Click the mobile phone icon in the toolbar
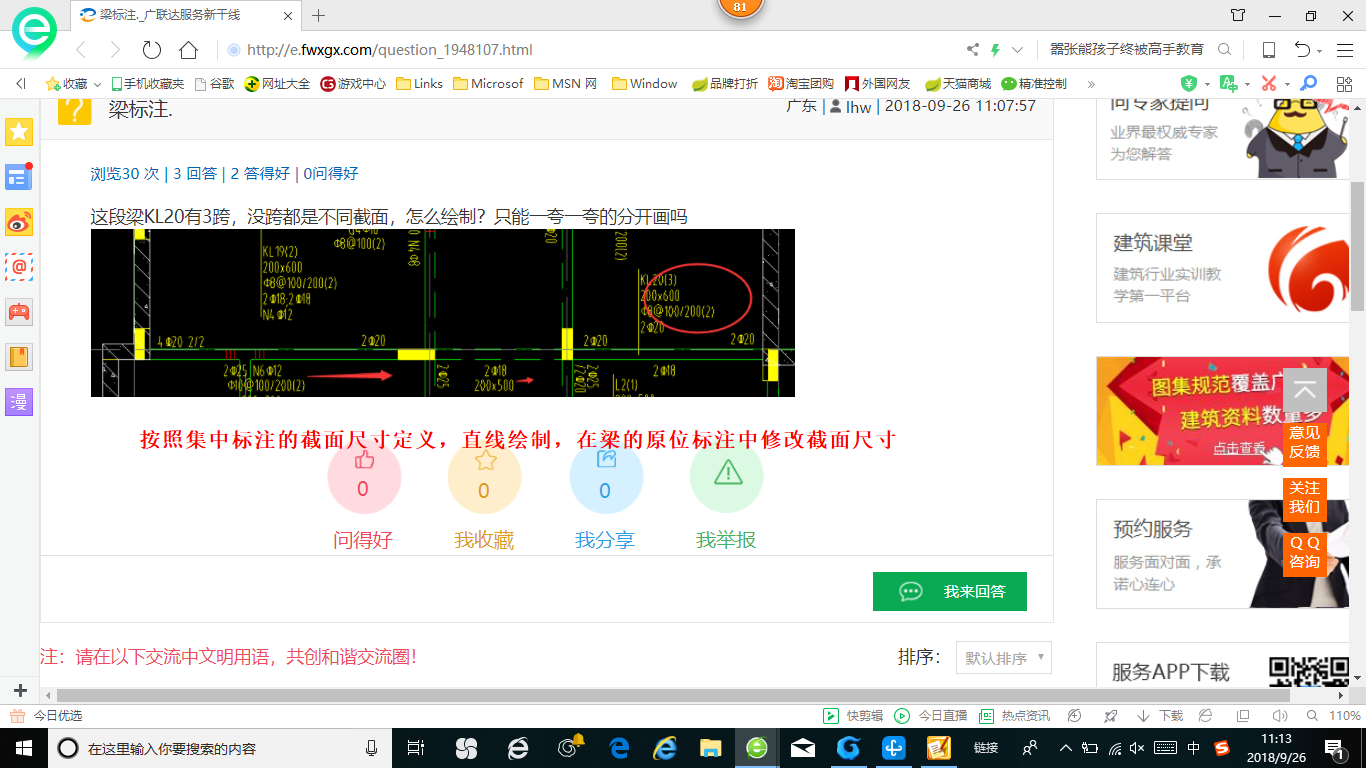Screen dimensions: 1366x768 tap(1268, 50)
